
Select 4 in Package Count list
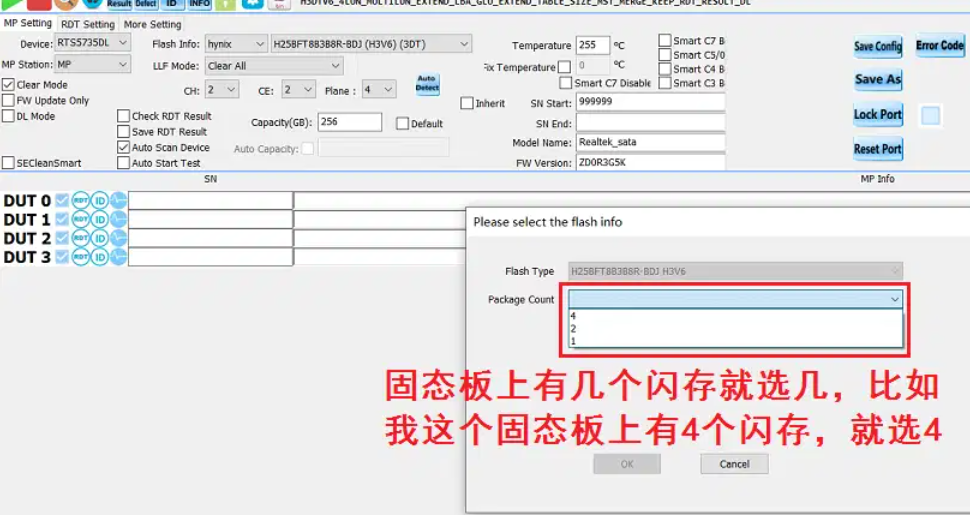[736, 316]
